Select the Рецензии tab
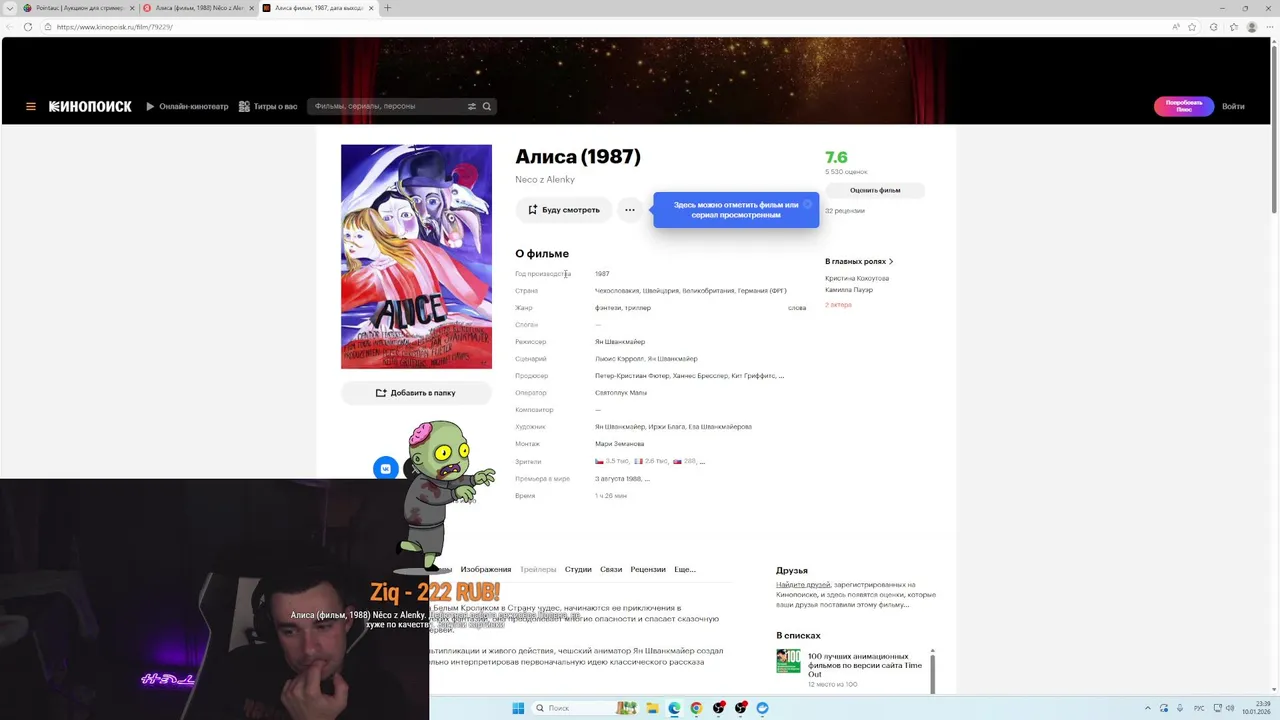Image resolution: width=1280 pixels, height=720 pixels. tap(648, 570)
